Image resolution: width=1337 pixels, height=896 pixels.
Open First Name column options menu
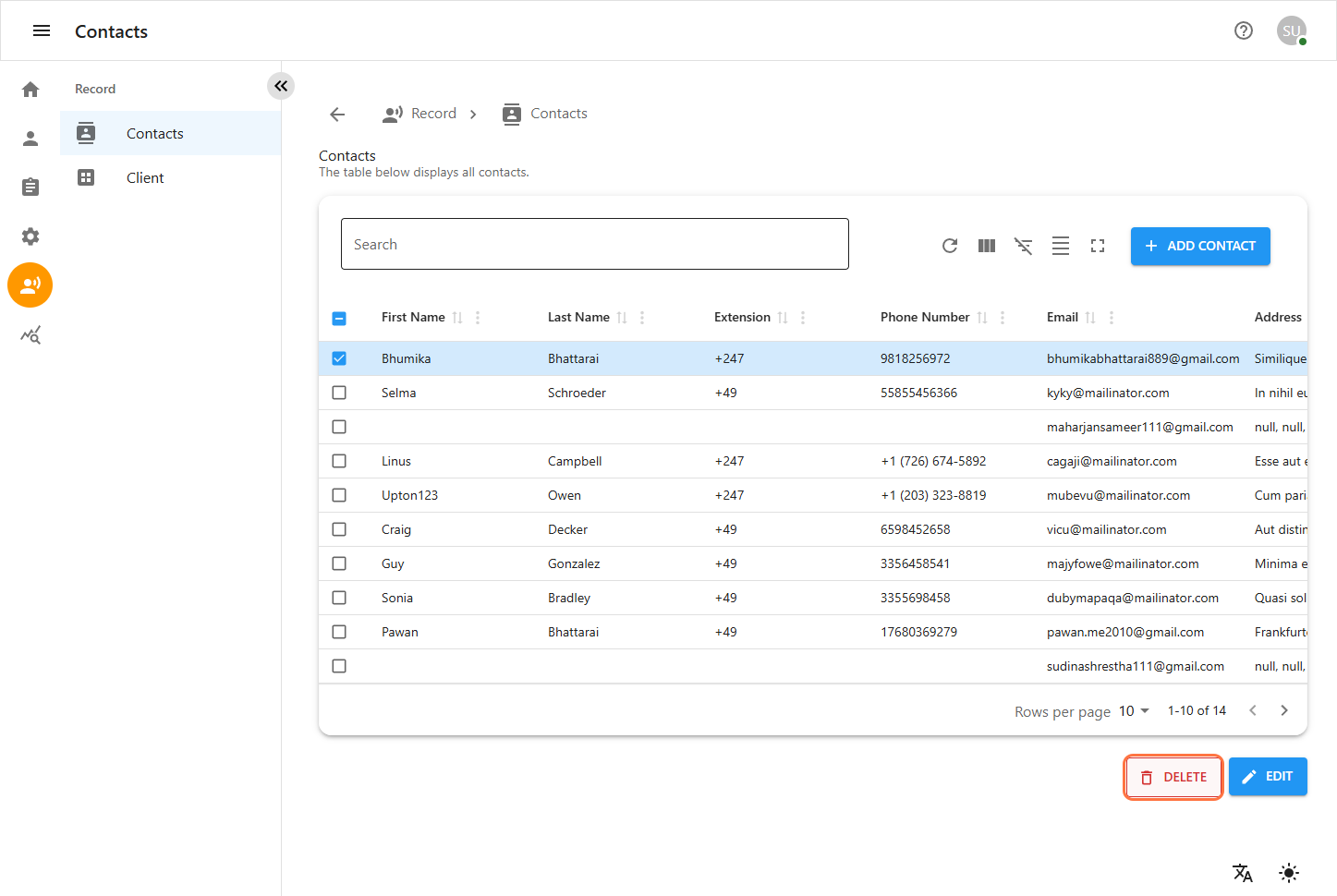coord(478,318)
